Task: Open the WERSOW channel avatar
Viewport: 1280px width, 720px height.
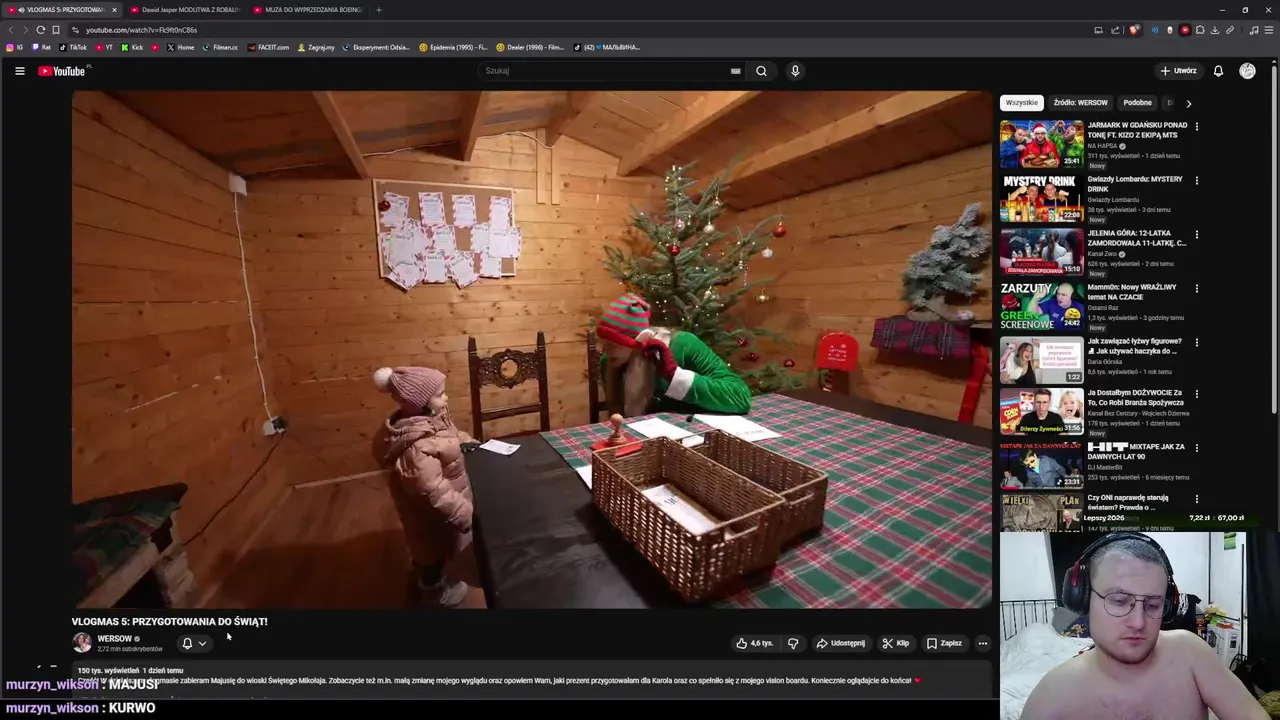Action: pos(82,643)
